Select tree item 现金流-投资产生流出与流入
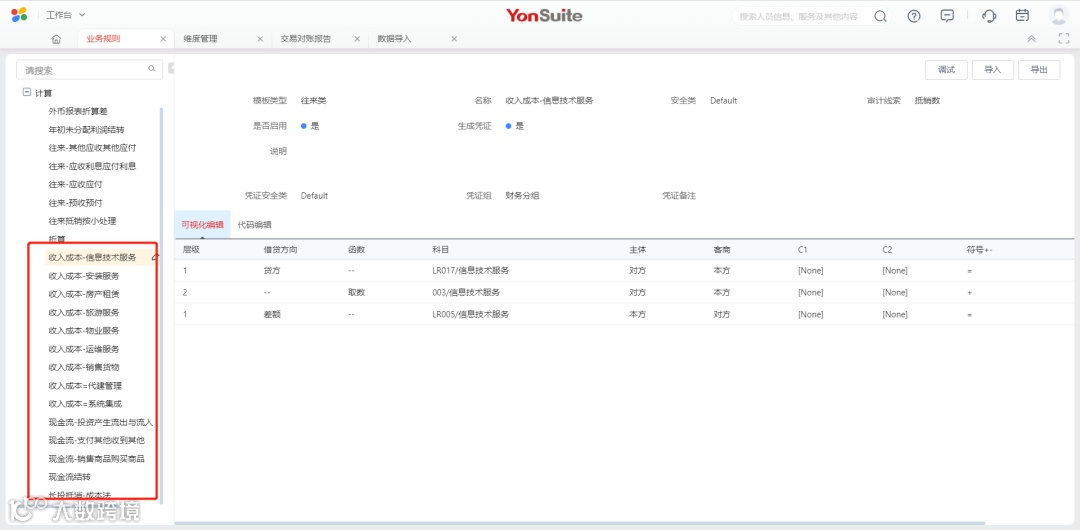This screenshot has width=1080, height=530. point(101,422)
